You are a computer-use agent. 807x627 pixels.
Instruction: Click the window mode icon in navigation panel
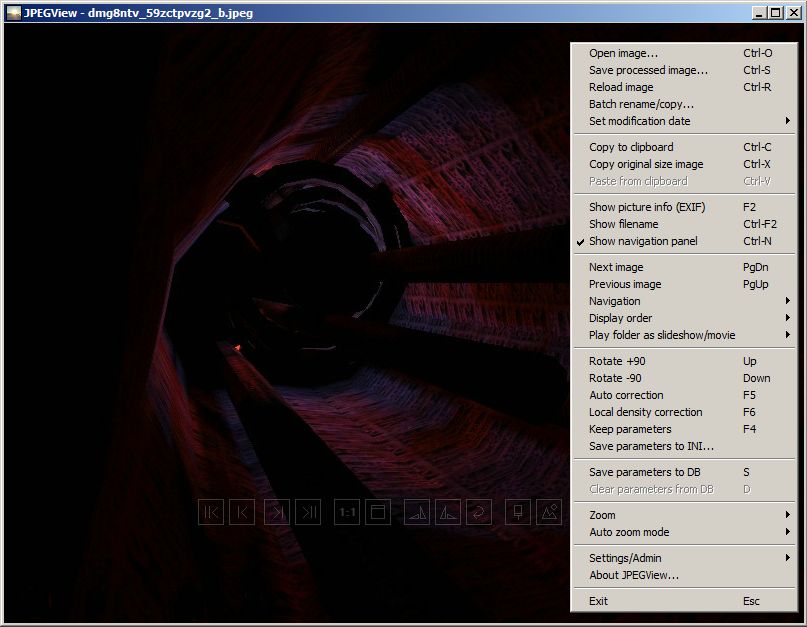[378, 512]
